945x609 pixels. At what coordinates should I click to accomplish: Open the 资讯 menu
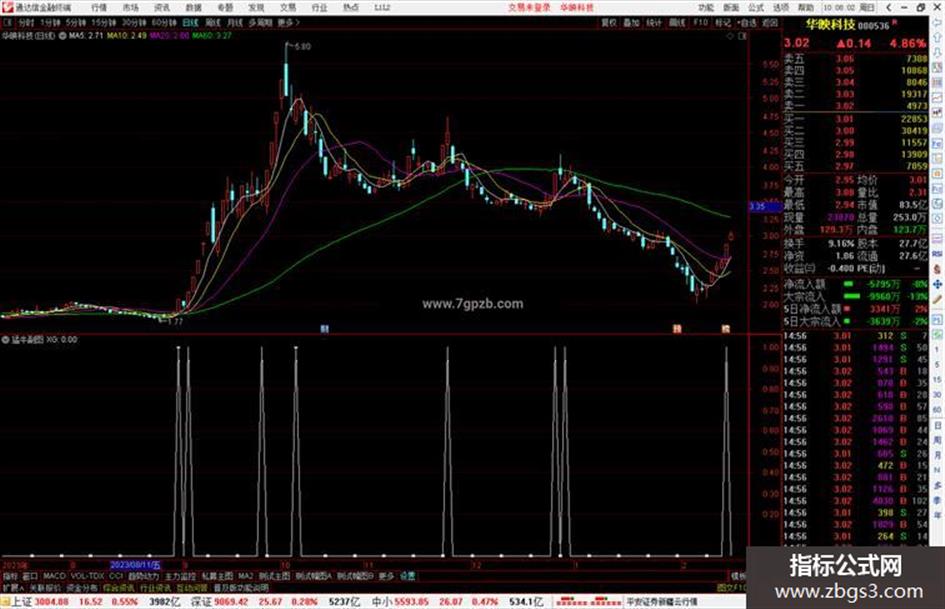(162, 7)
